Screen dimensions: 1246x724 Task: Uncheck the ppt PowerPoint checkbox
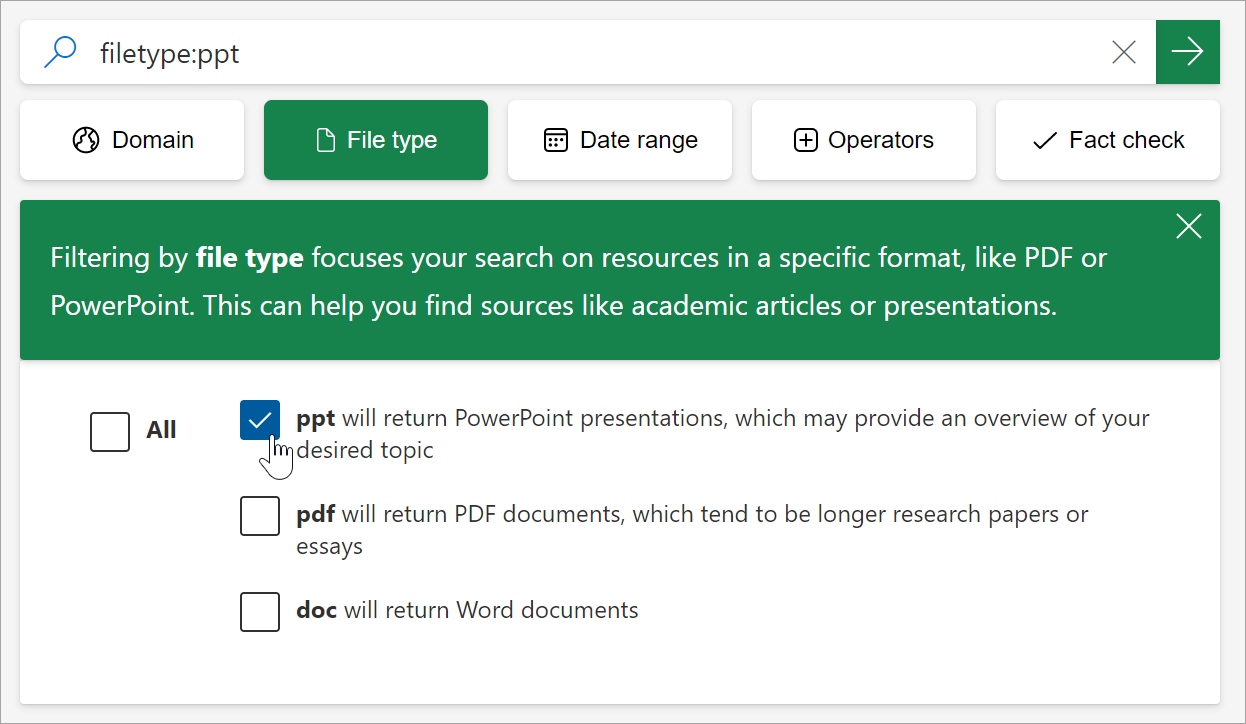pyautogui.click(x=259, y=420)
